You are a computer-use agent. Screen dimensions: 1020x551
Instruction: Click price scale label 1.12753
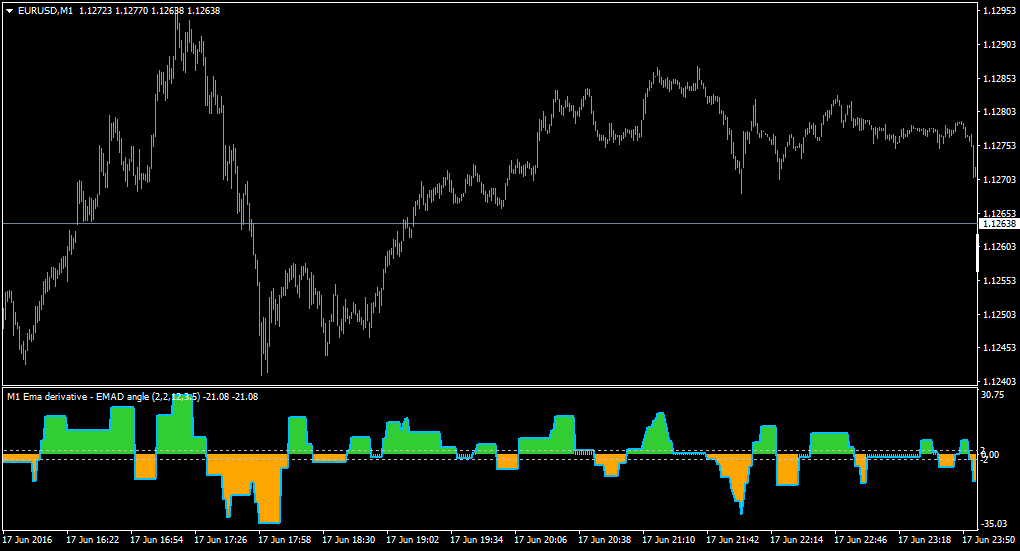[999, 146]
